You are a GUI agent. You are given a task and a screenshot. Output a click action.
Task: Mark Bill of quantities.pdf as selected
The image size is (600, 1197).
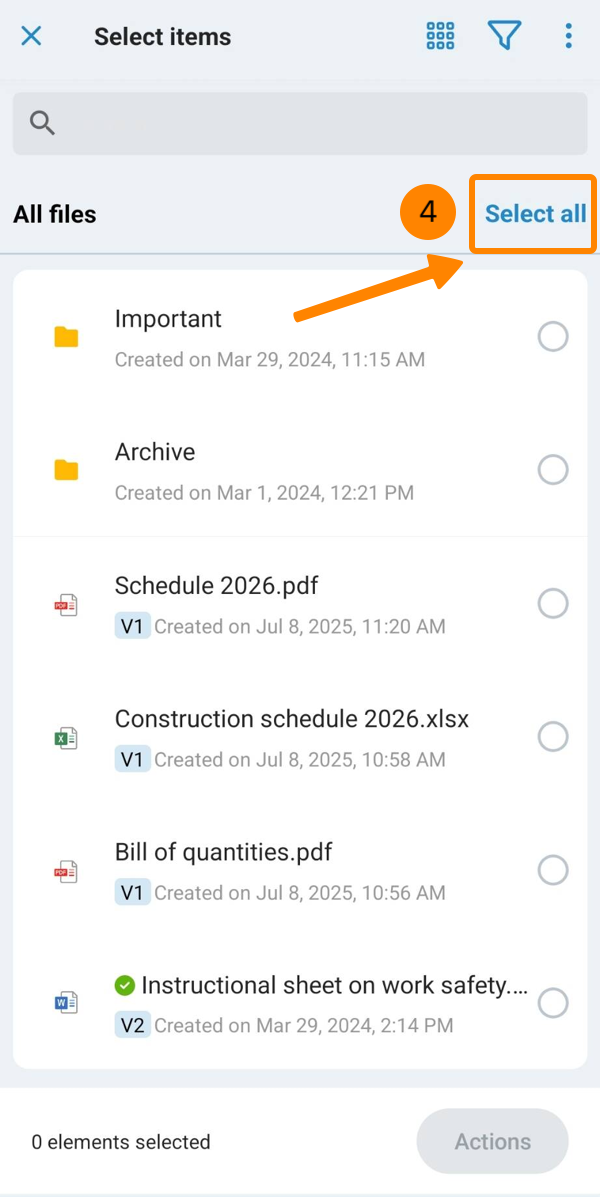coord(553,870)
